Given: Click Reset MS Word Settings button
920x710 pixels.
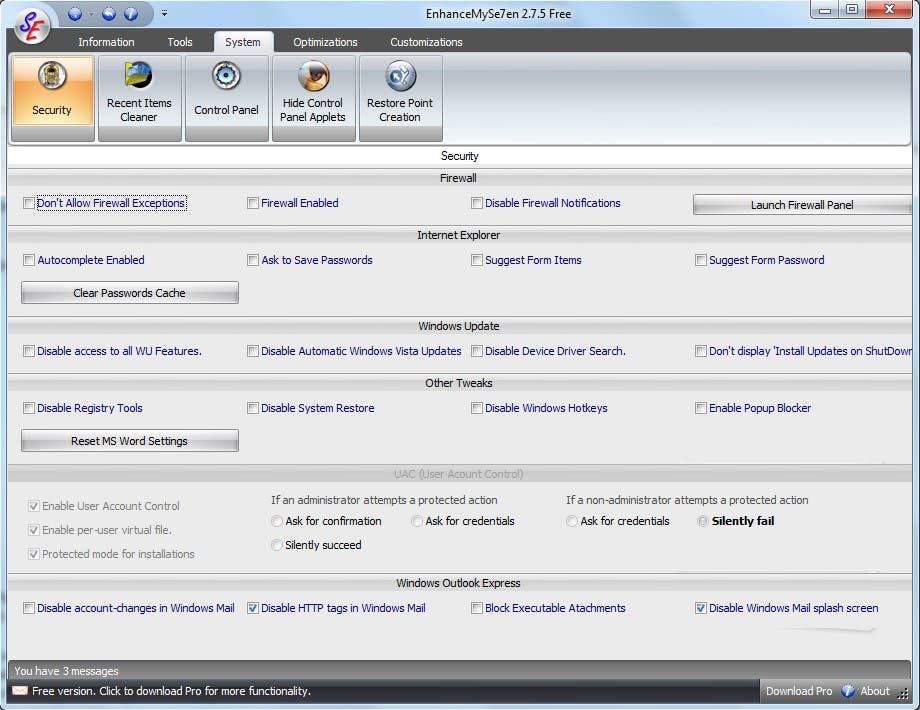Looking at the screenshot, I should click(x=130, y=441).
